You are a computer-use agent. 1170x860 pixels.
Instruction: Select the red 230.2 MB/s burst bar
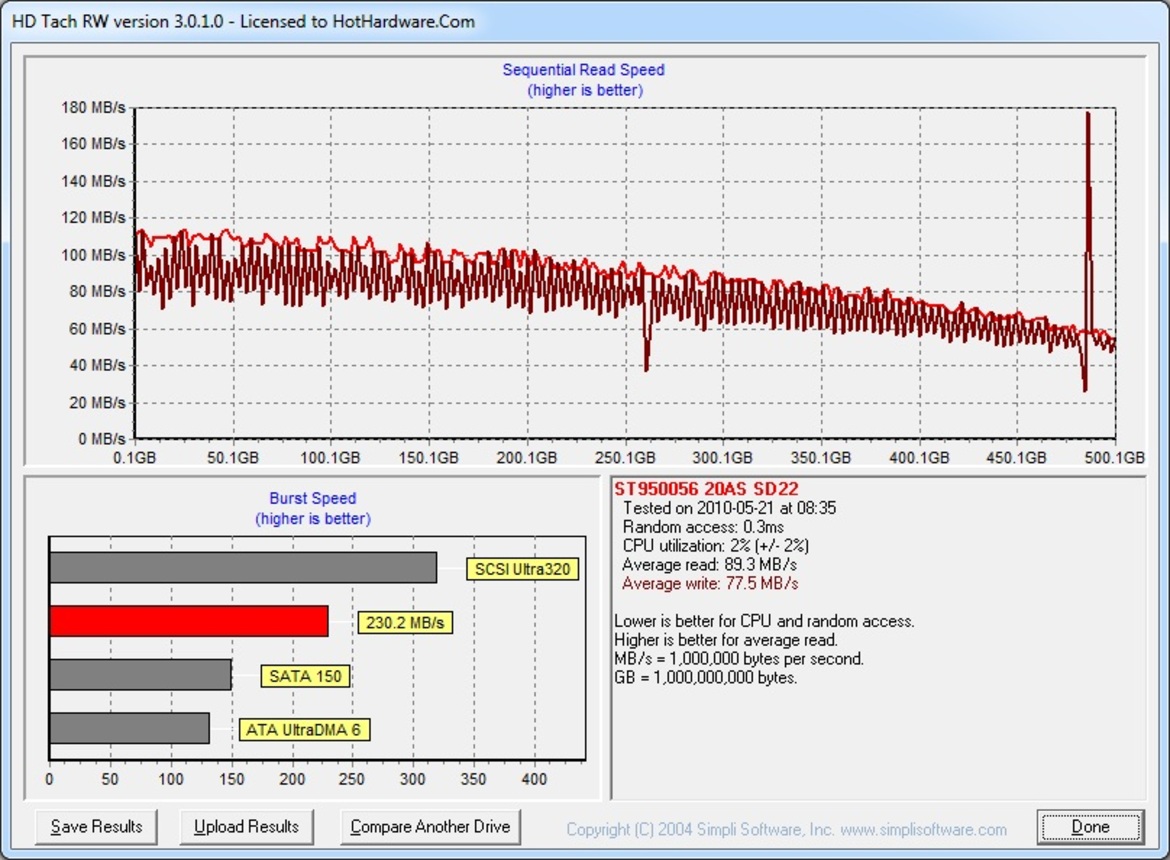tap(189, 621)
